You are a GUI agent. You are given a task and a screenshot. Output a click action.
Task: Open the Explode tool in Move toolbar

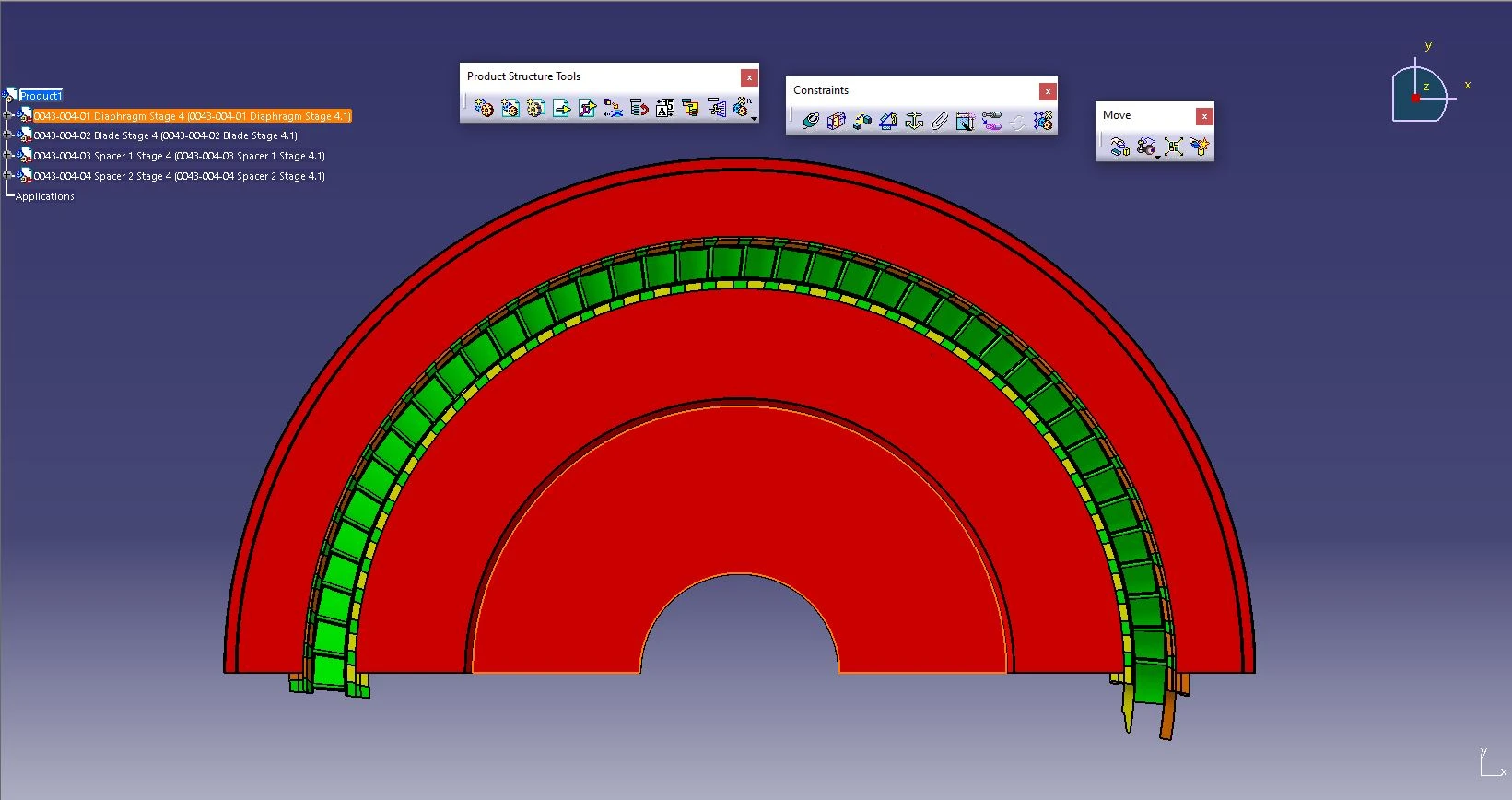(x=1174, y=147)
